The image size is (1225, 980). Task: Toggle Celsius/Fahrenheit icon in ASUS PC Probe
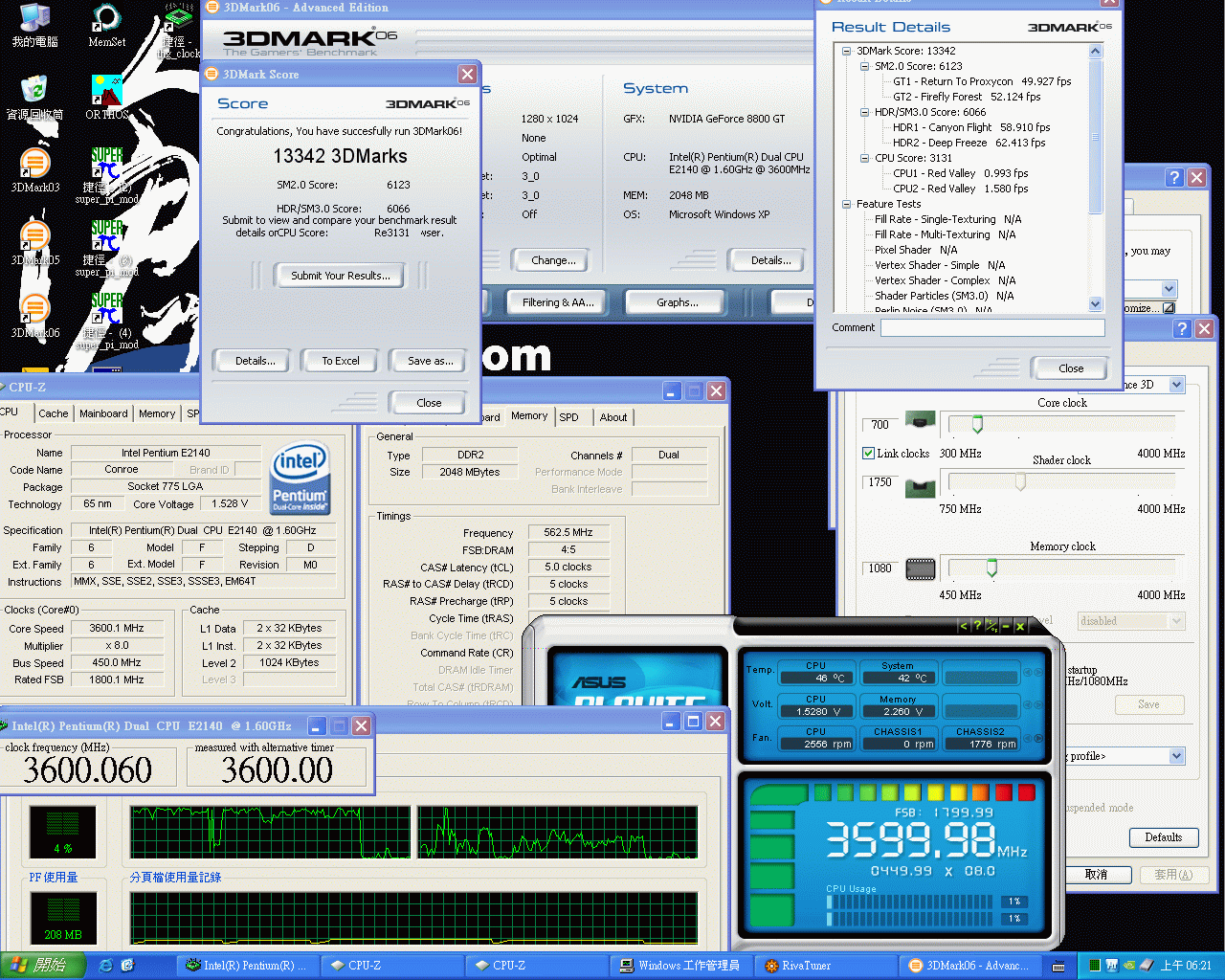tap(991, 626)
